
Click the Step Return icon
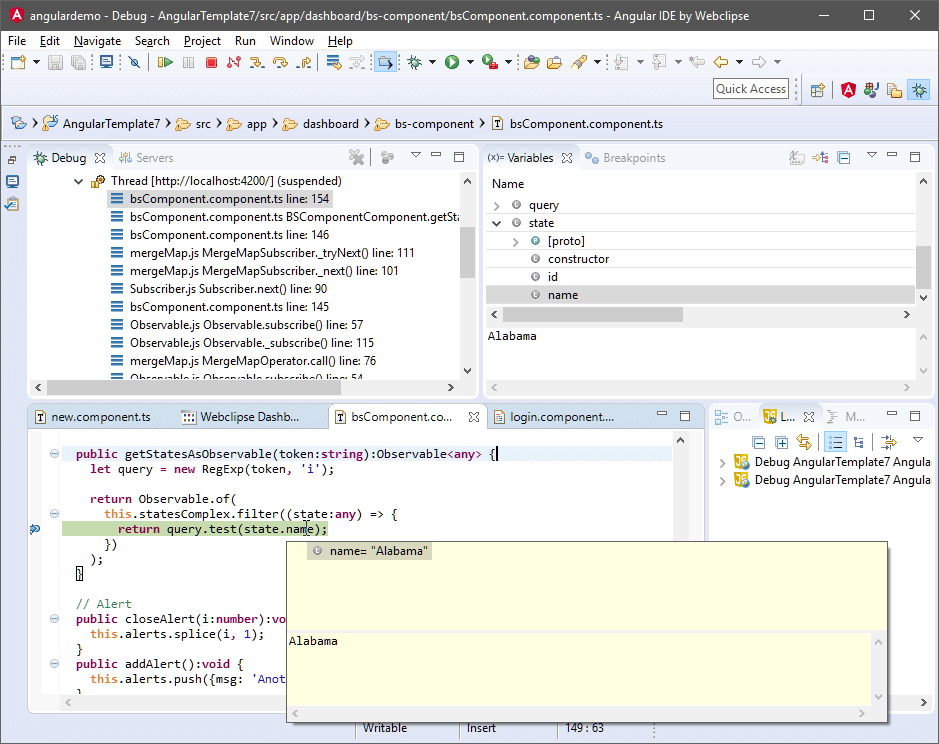[x=304, y=62]
